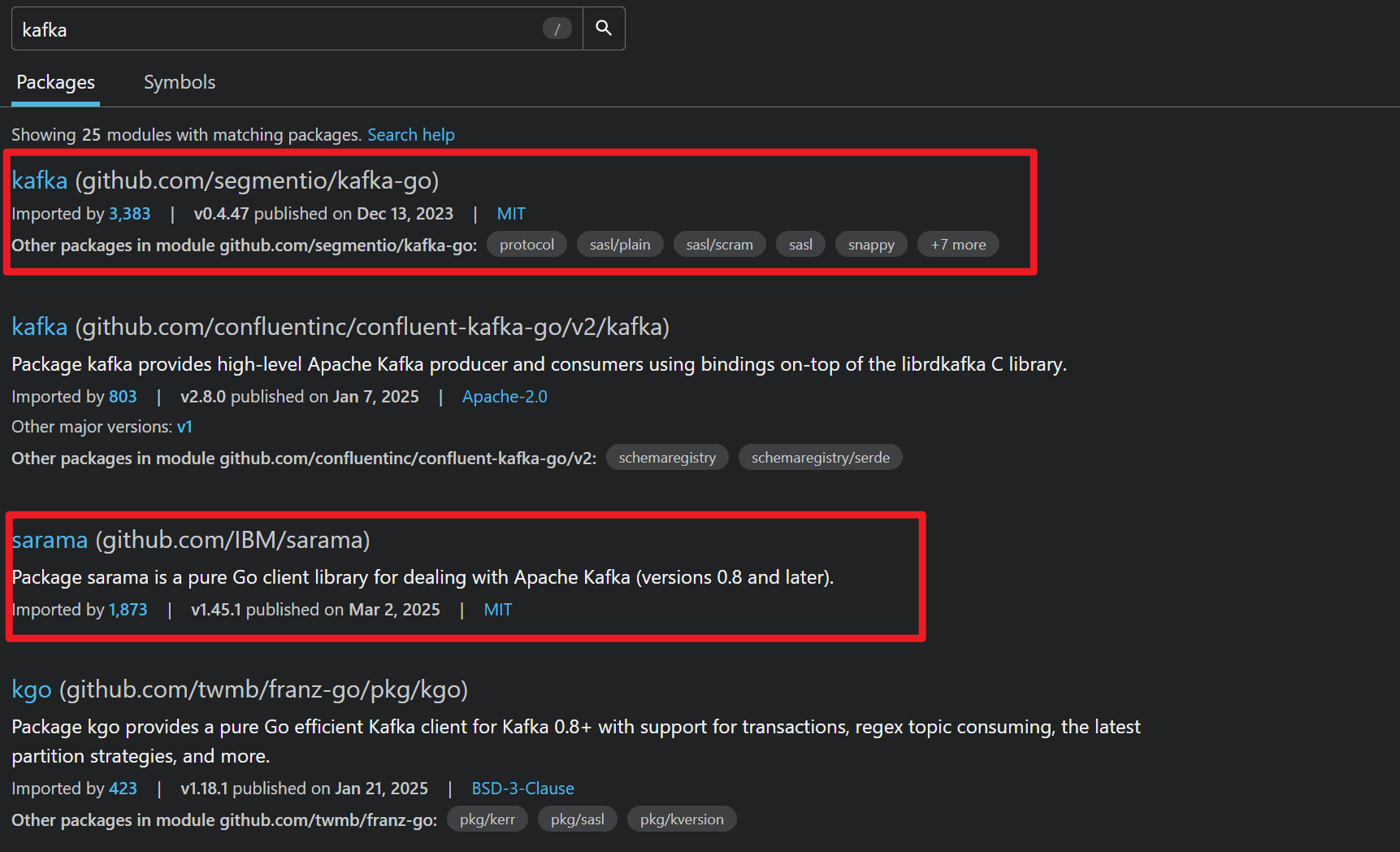Click the v1.45.1 version text
The height and width of the screenshot is (852, 1400).
pyautogui.click(x=216, y=610)
